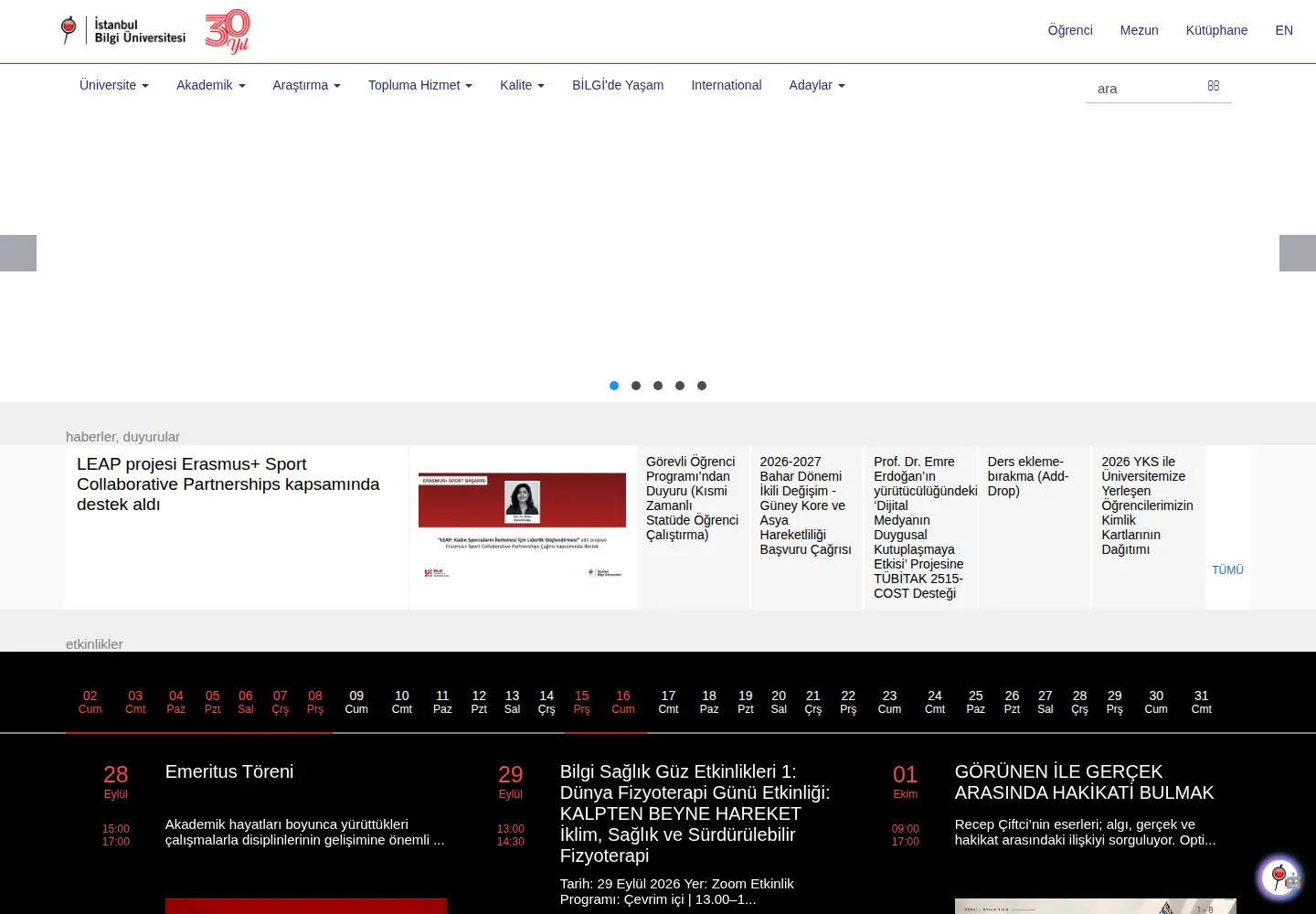Image resolution: width=1316 pixels, height=914 pixels.
Task: Select 31 Cmt in events calendar
Action: [x=1202, y=702]
